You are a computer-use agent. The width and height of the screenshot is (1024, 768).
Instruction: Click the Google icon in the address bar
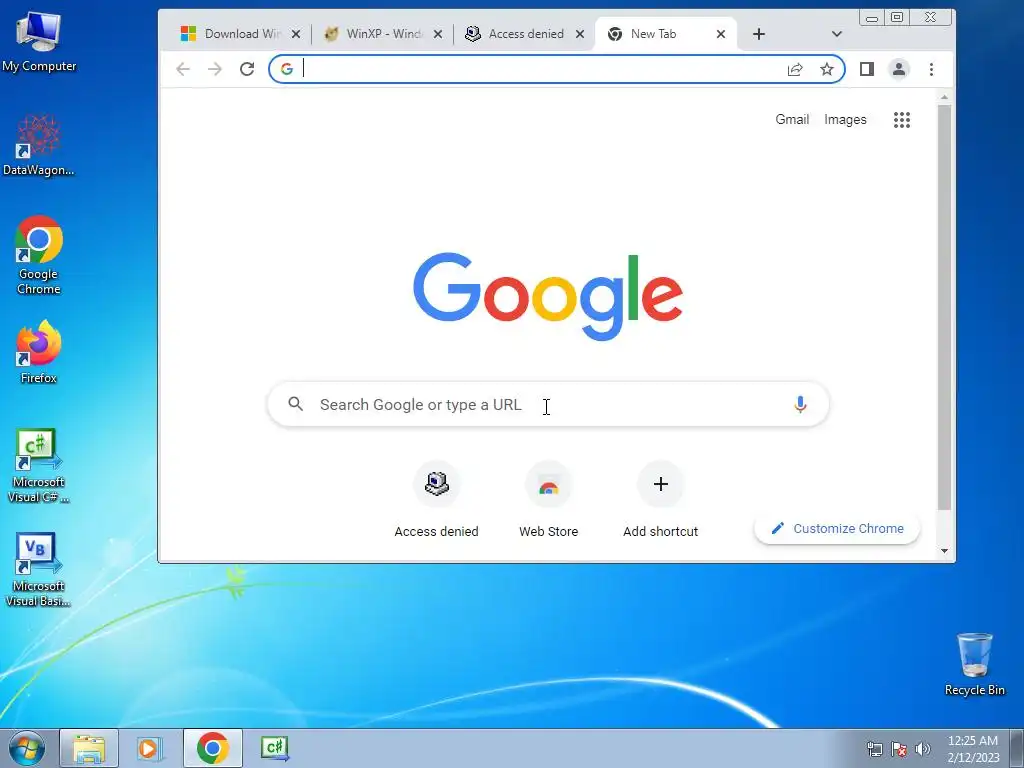click(287, 69)
